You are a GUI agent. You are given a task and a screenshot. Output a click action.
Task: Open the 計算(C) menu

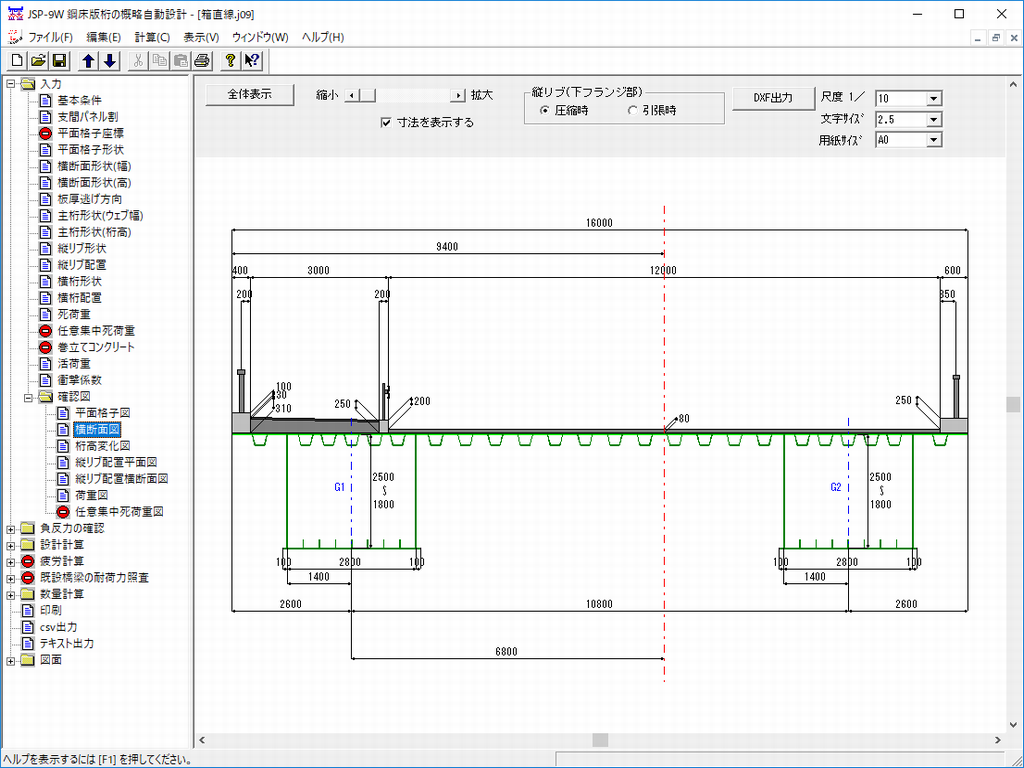click(152, 37)
